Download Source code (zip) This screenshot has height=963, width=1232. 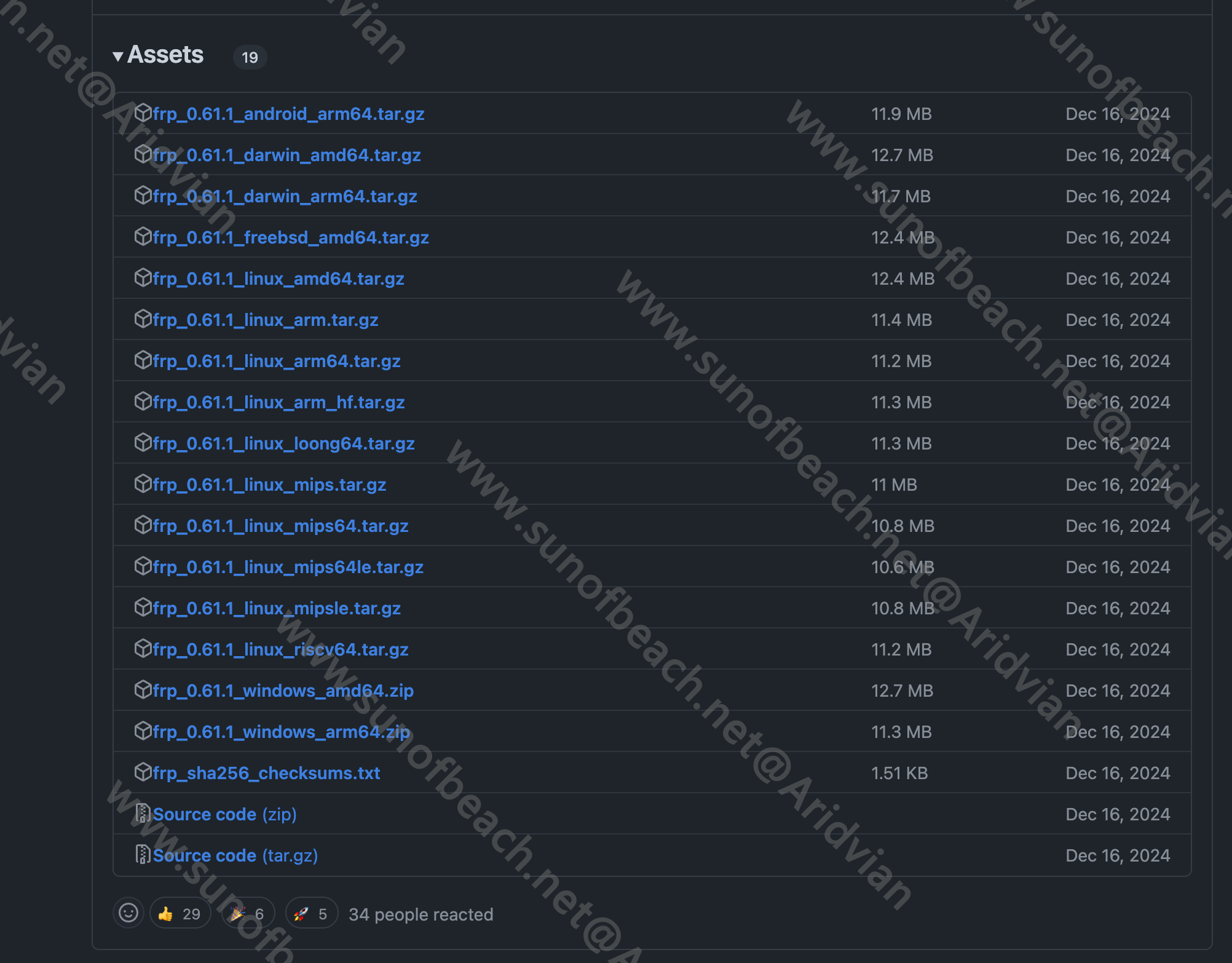pyautogui.click(x=224, y=814)
